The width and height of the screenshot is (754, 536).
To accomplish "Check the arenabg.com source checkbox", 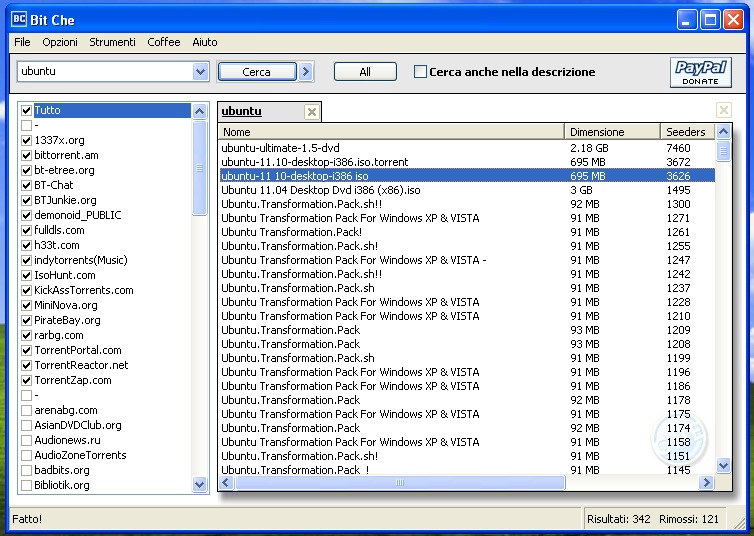I will click(x=27, y=410).
